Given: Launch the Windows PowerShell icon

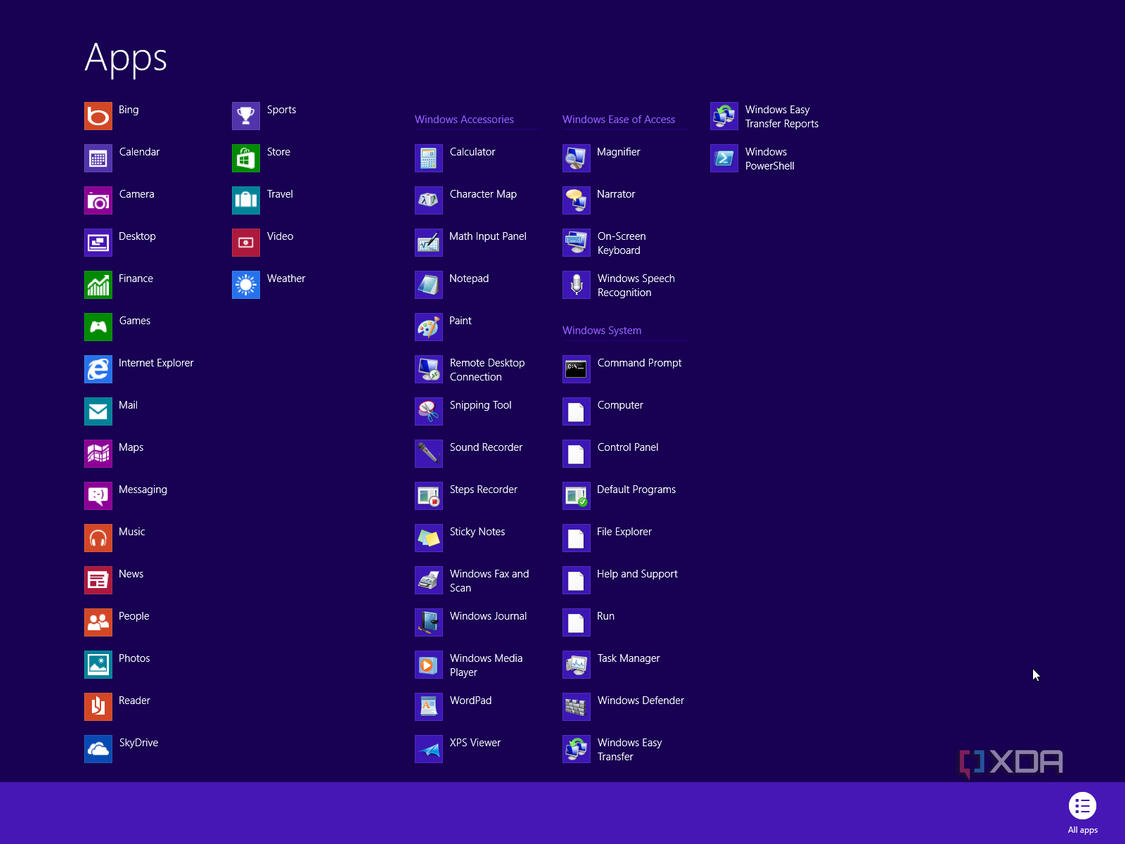Looking at the screenshot, I should point(724,159).
